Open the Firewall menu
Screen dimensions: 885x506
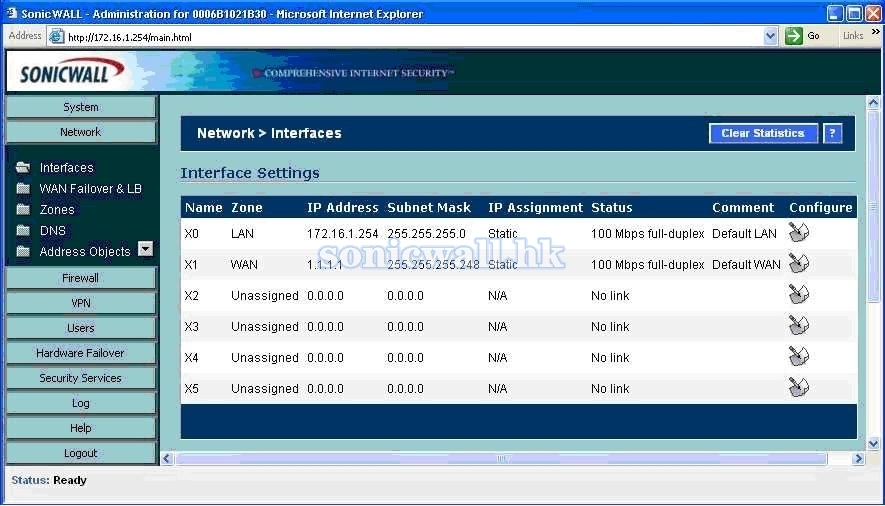tap(81, 278)
